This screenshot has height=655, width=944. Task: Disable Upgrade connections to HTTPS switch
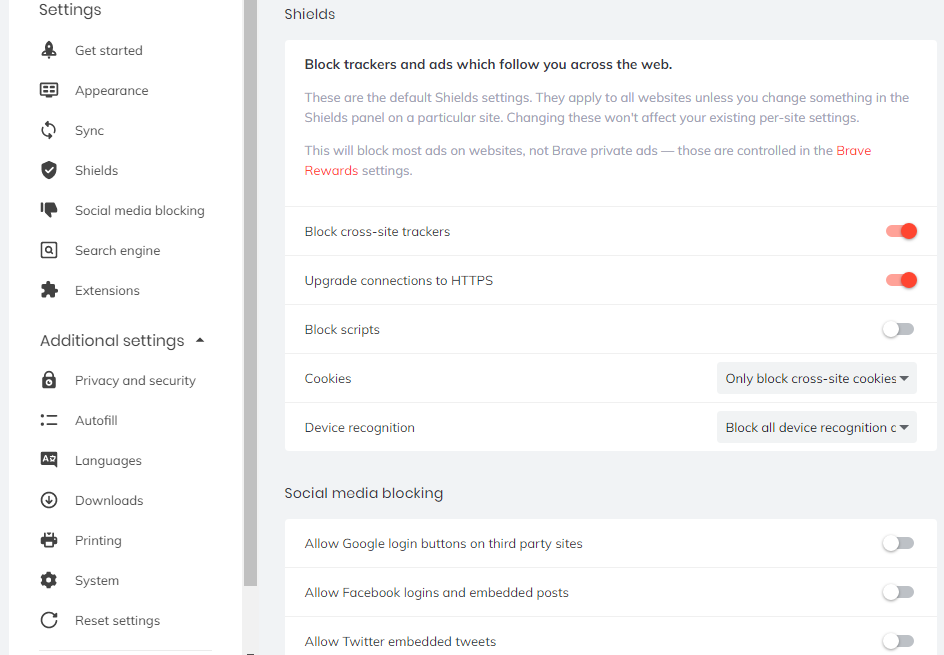[x=901, y=280]
